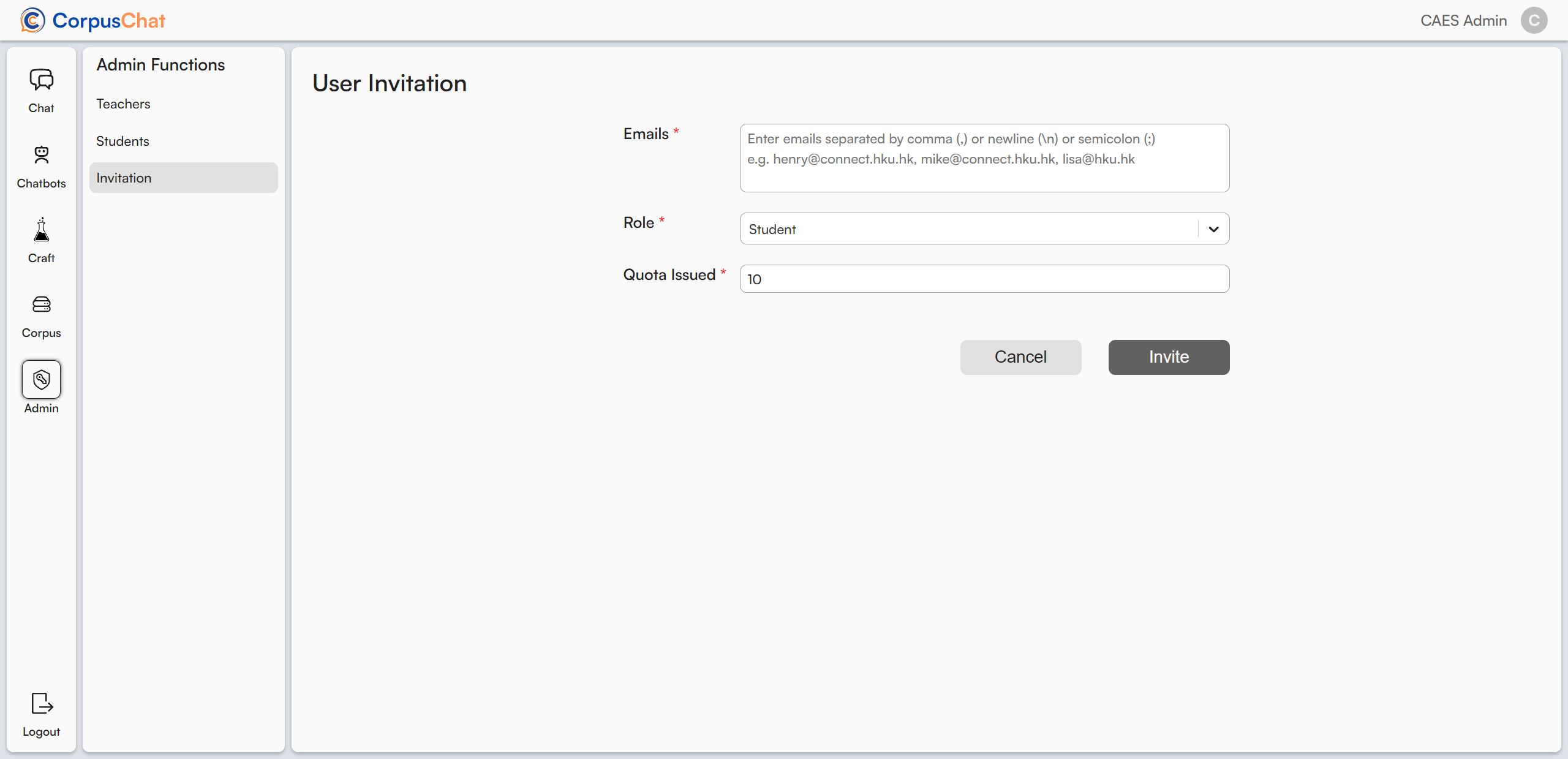Click the CAES Admin username text

1463,21
